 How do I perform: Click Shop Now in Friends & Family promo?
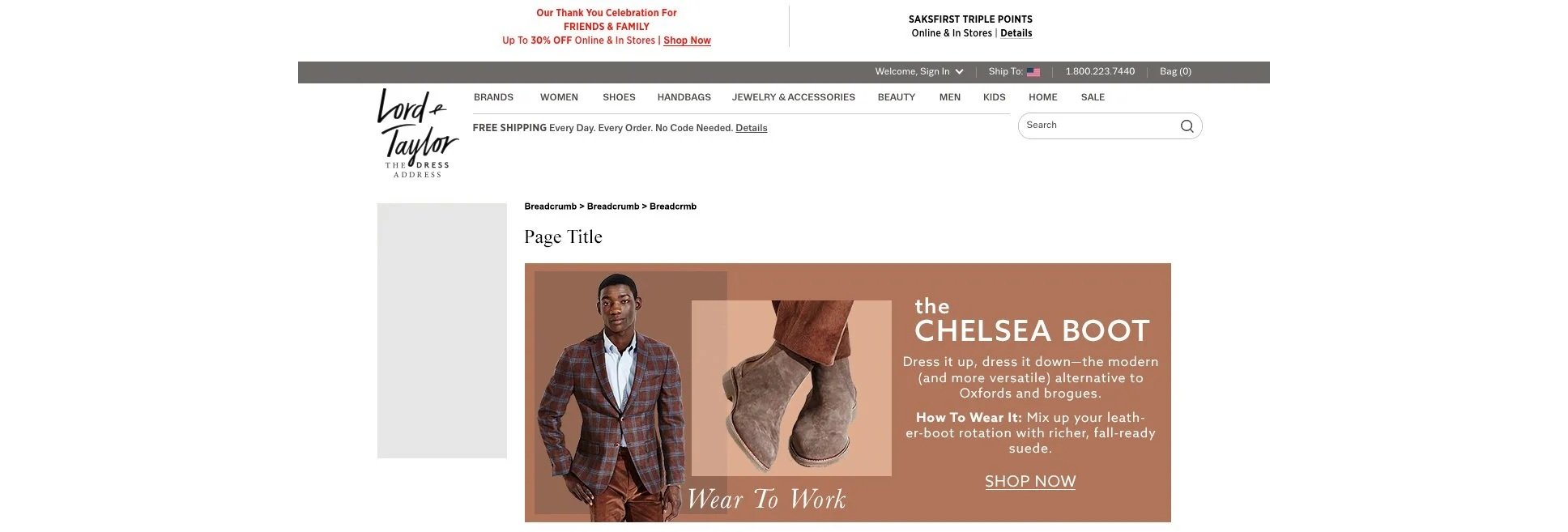click(687, 40)
